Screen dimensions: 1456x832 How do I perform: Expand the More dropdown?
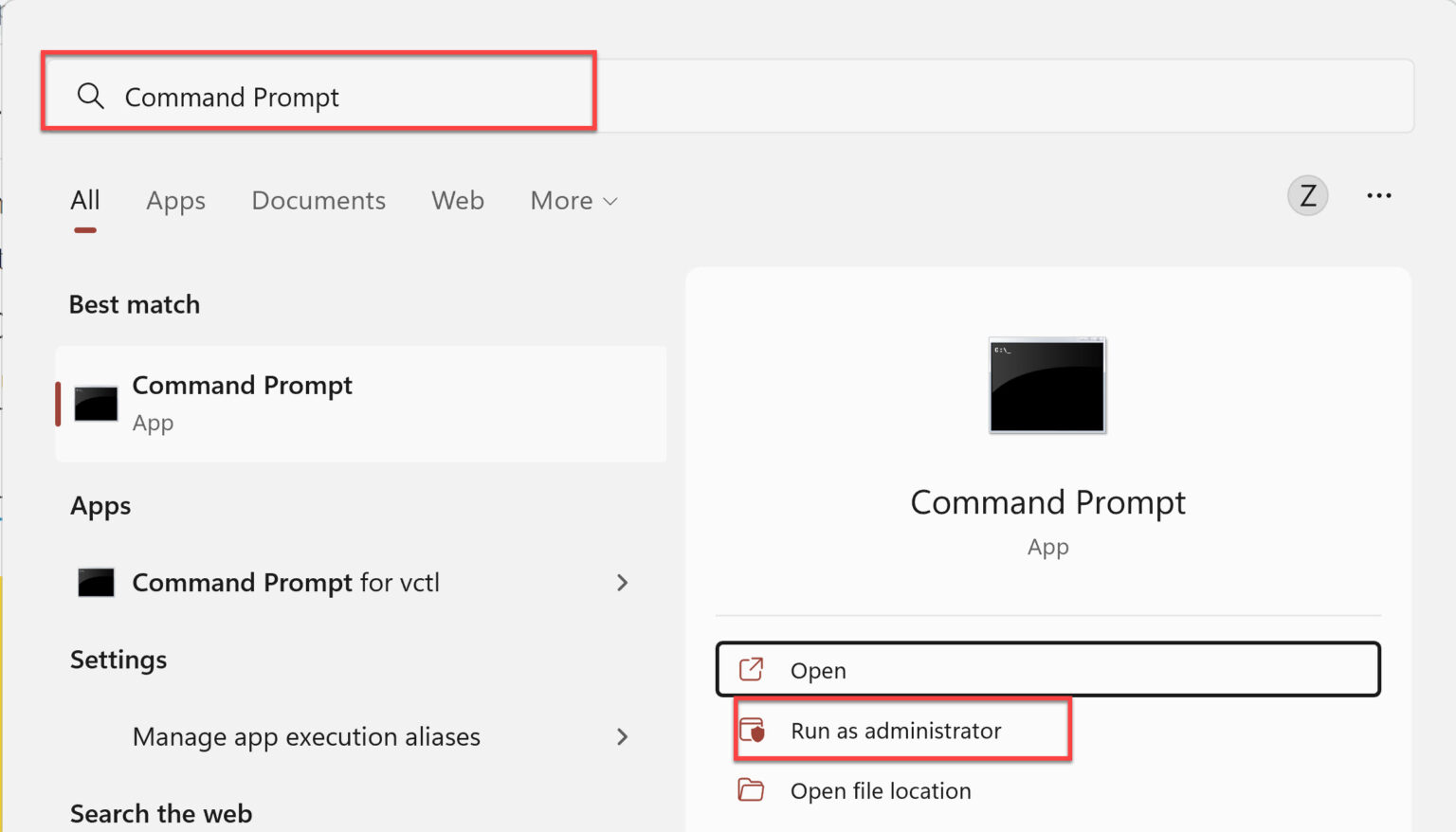pyautogui.click(x=573, y=200)
